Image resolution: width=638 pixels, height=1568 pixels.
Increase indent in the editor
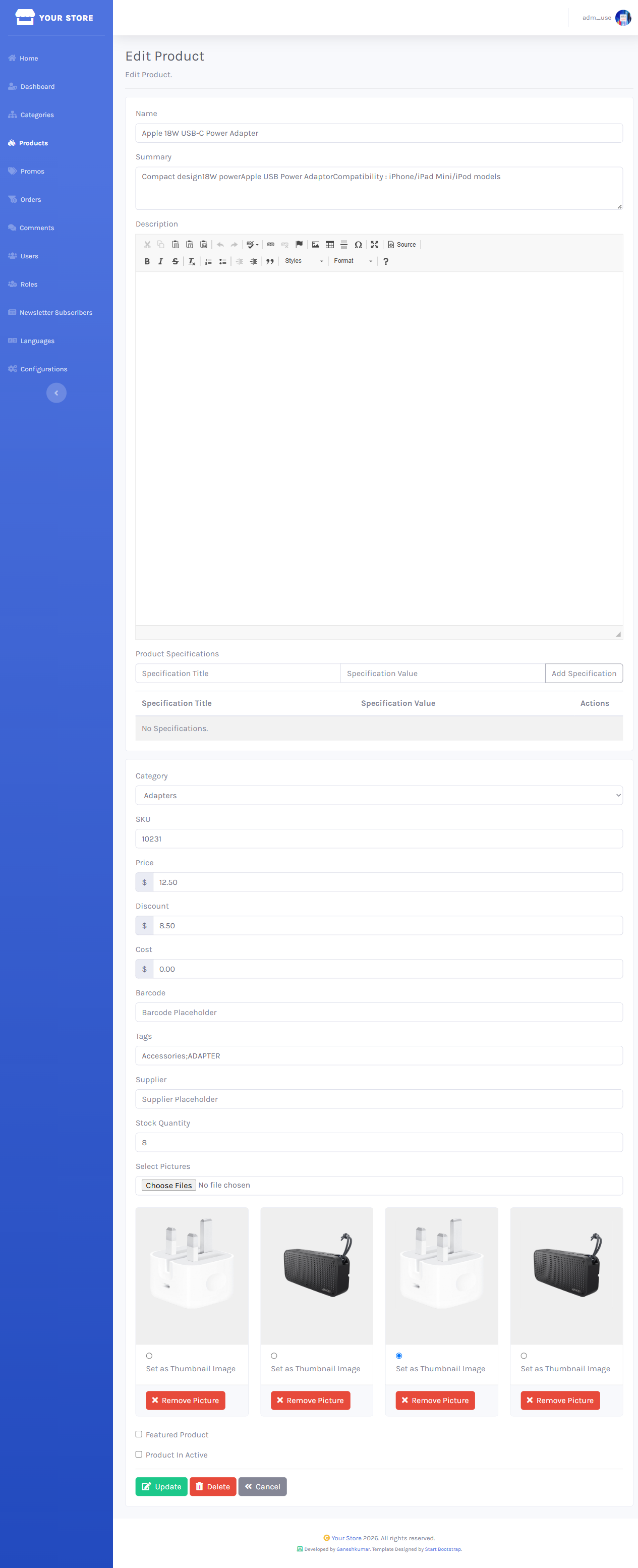pos(253,261)
